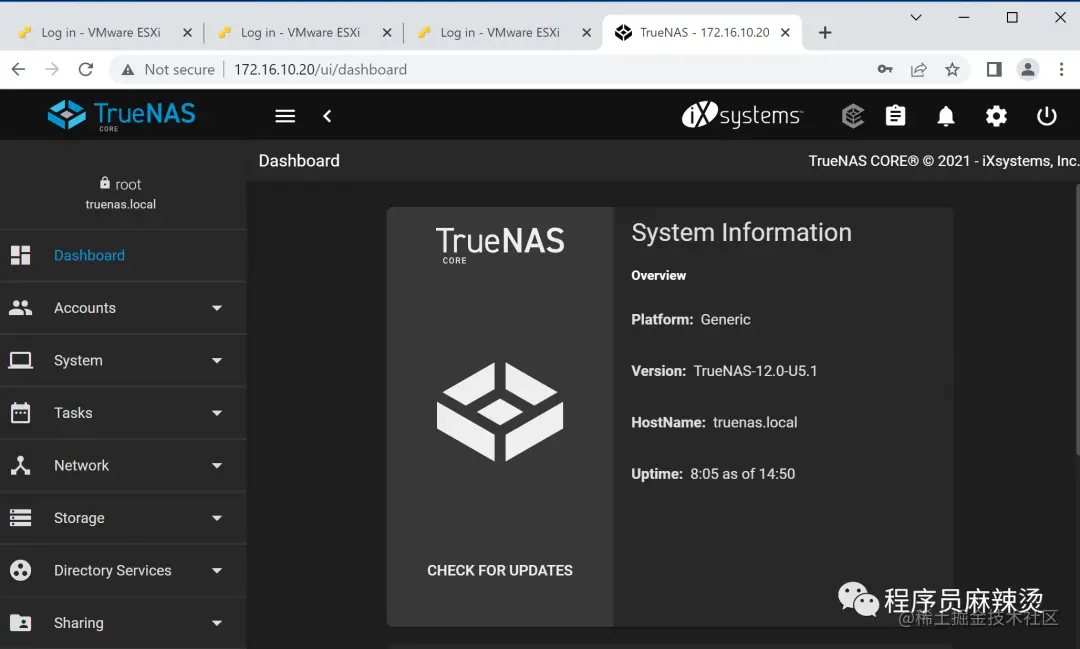Reload the page with refresh icon
The height and width of the screenshot is (649, 1080).
tap(85, 69)
